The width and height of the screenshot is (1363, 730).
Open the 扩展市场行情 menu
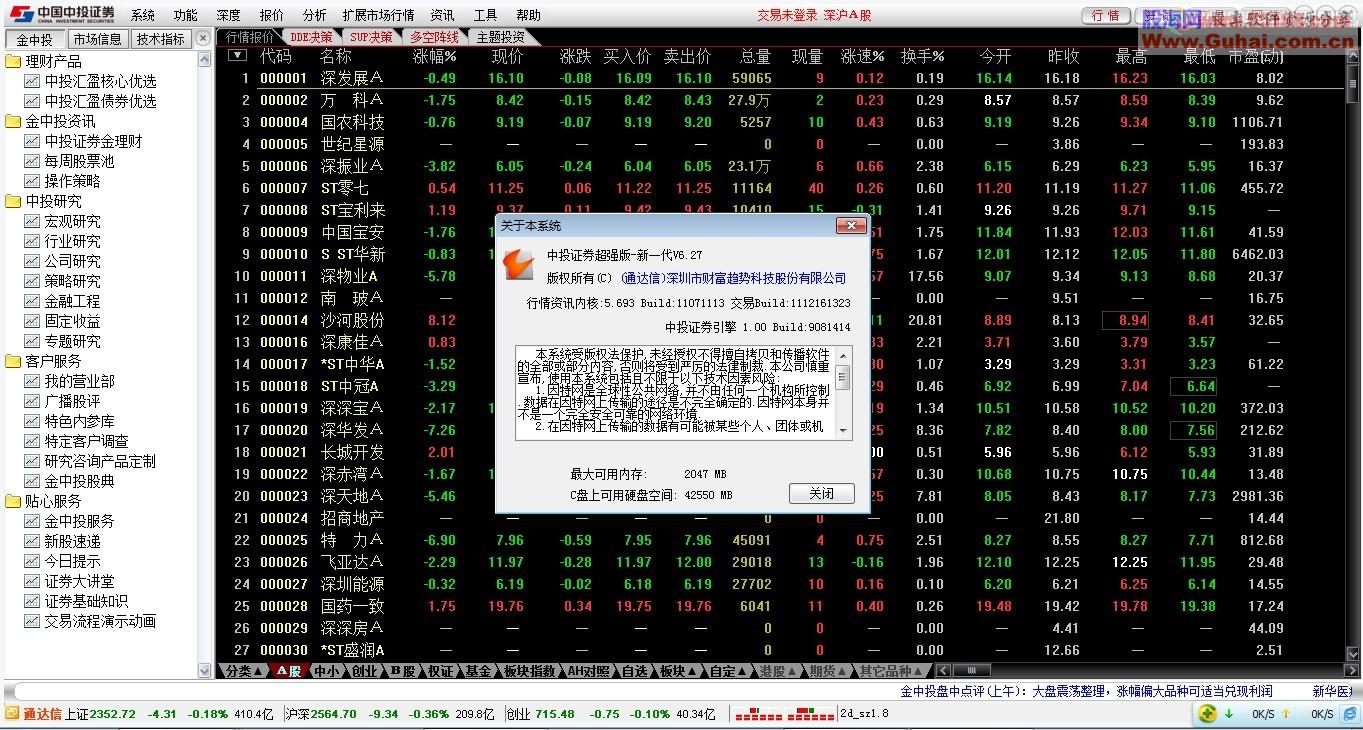pos(378,15)
